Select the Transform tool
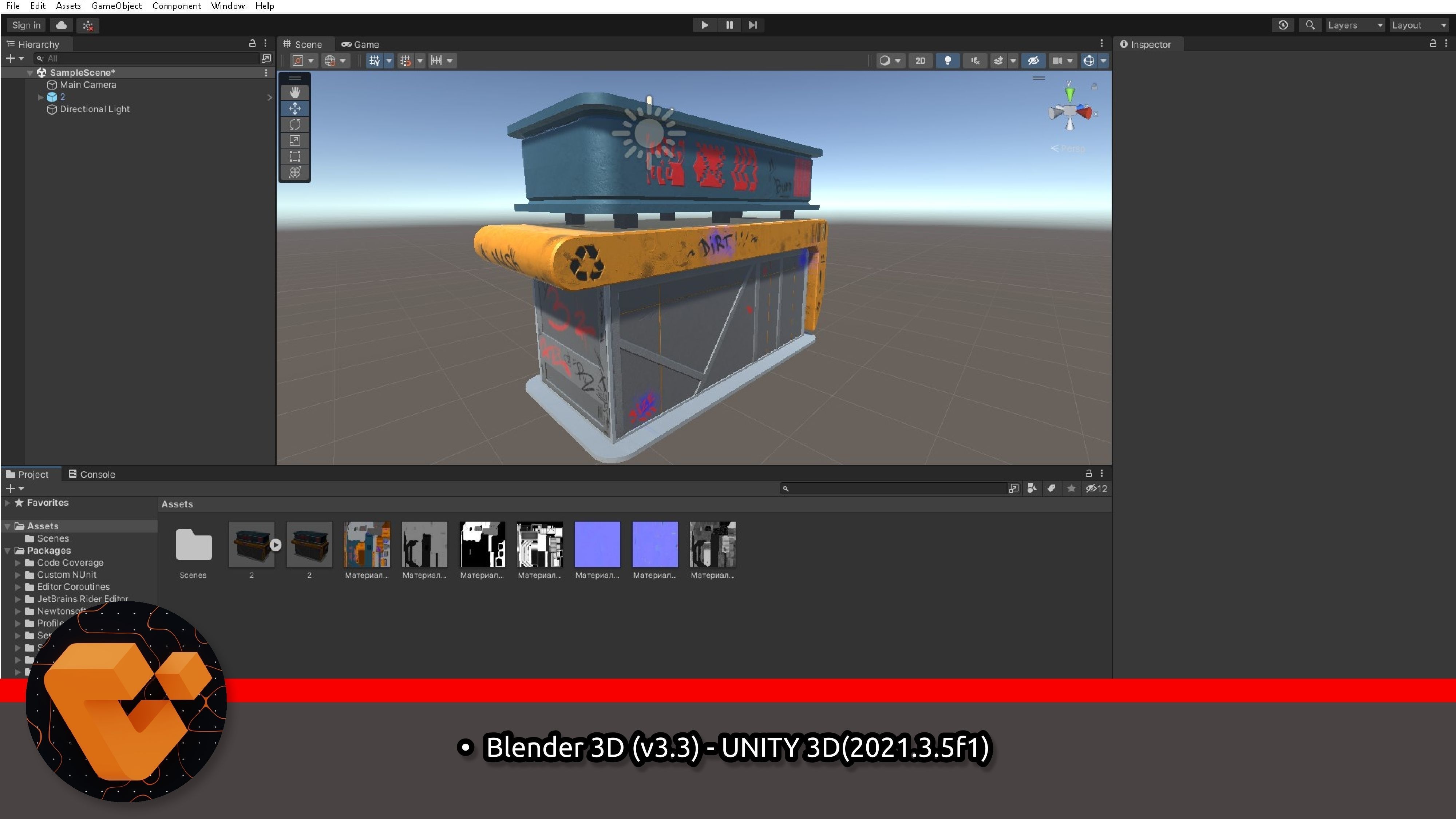The width and height of the screenshot is (1456, 819). click(294, 173)
